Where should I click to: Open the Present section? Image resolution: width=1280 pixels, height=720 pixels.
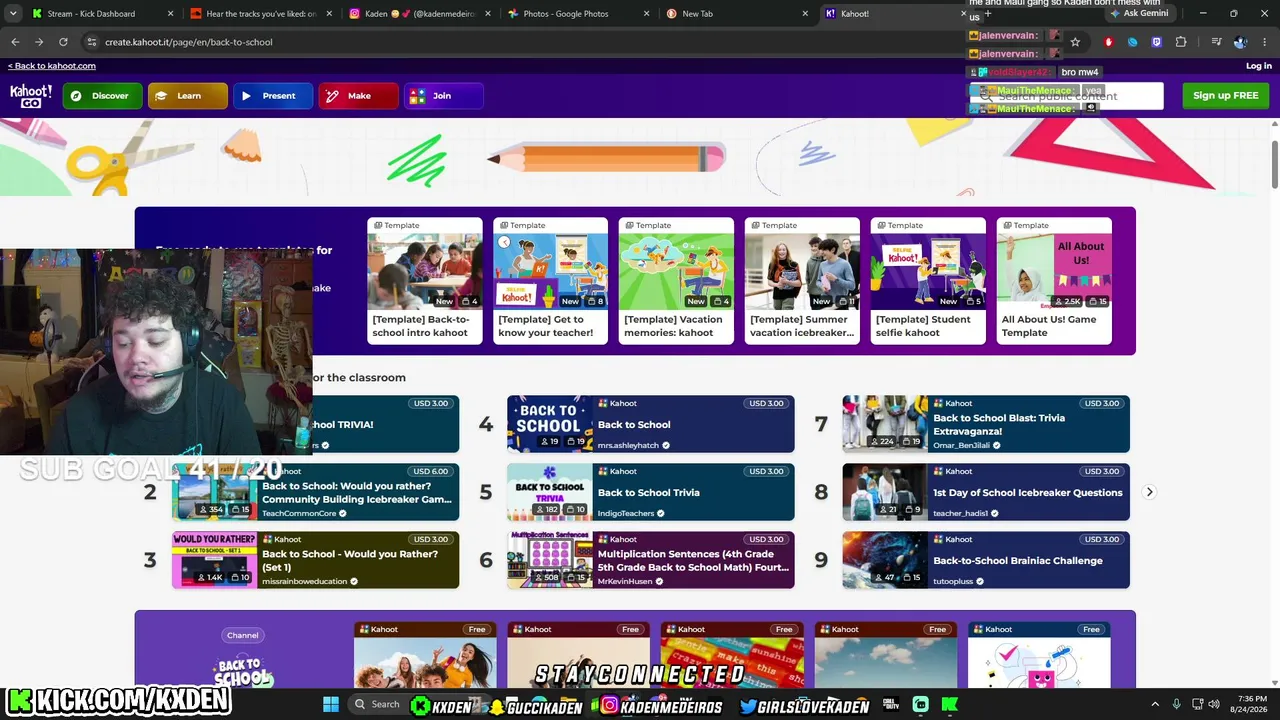[x=273, y=96]
